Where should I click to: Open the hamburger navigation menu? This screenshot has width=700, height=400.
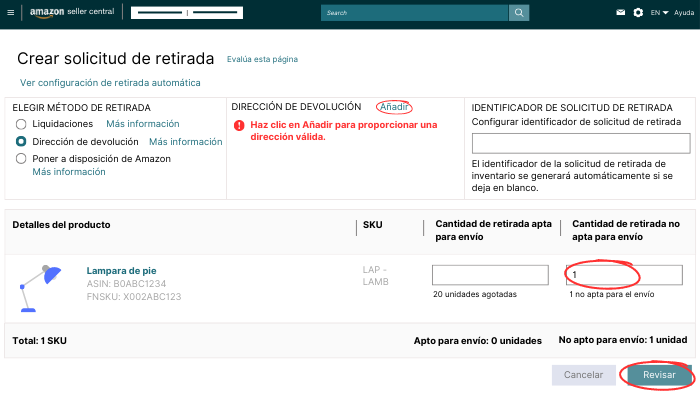point(11,12)
